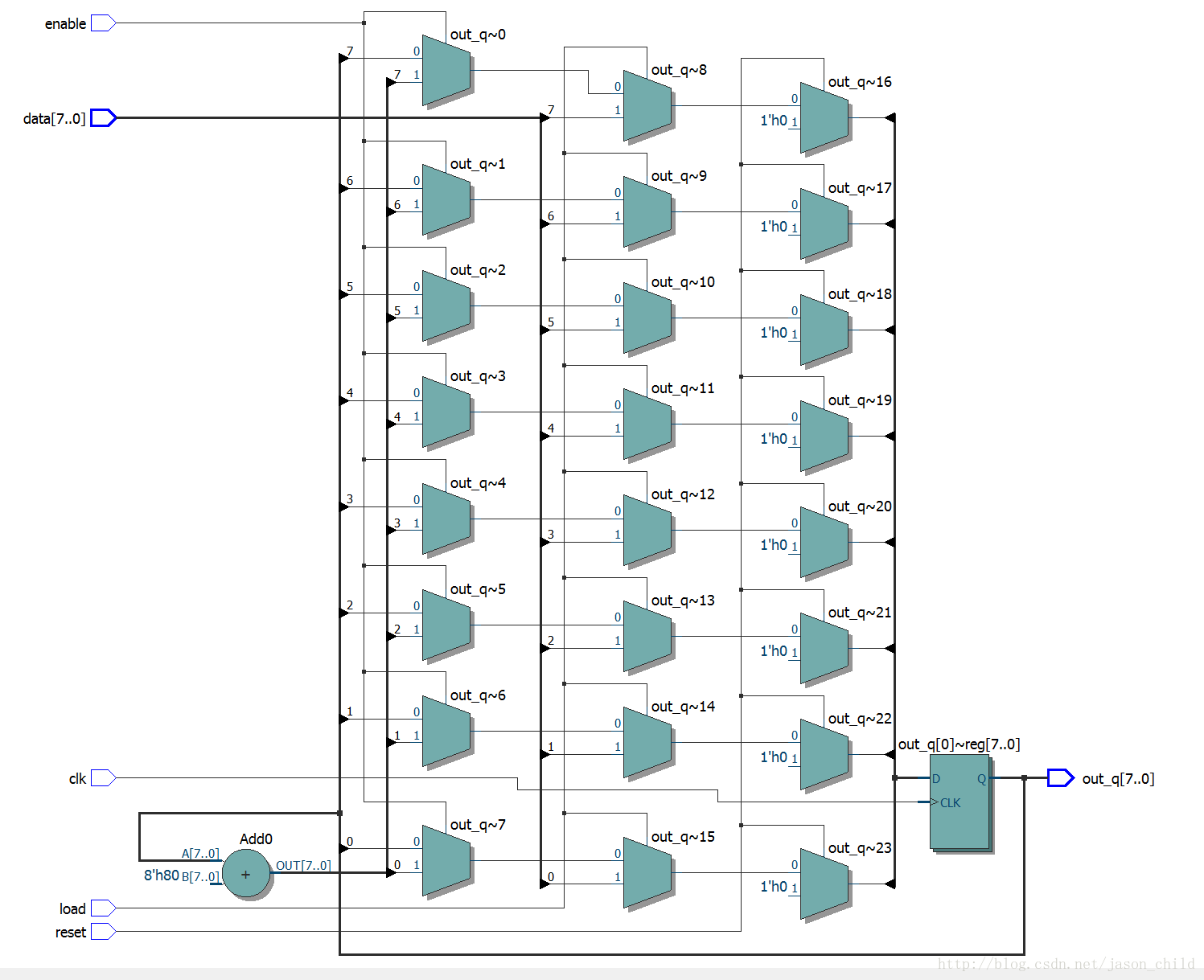Select the out_q~6 mux block
Viewport: 1204px width, 980px height.
tap(446, 731)
